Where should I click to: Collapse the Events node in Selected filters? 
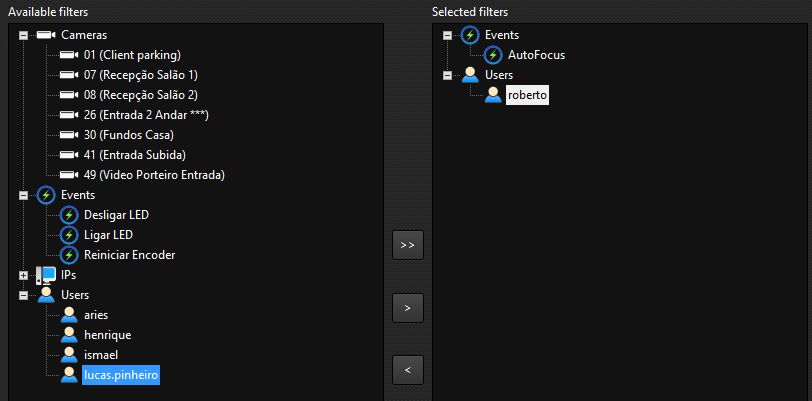tap(447, 35)
